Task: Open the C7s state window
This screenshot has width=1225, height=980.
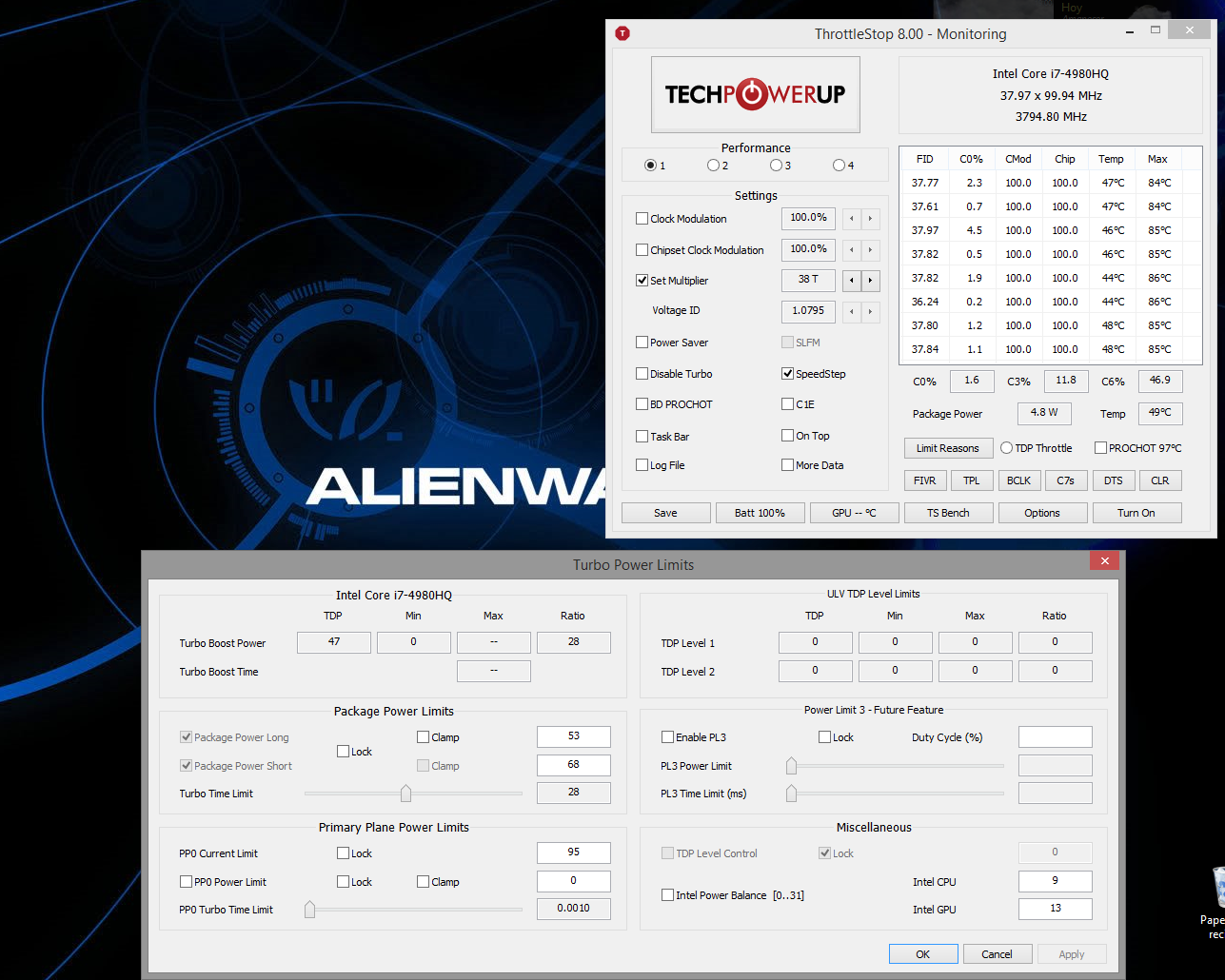Action: (x=1065, y=480)
